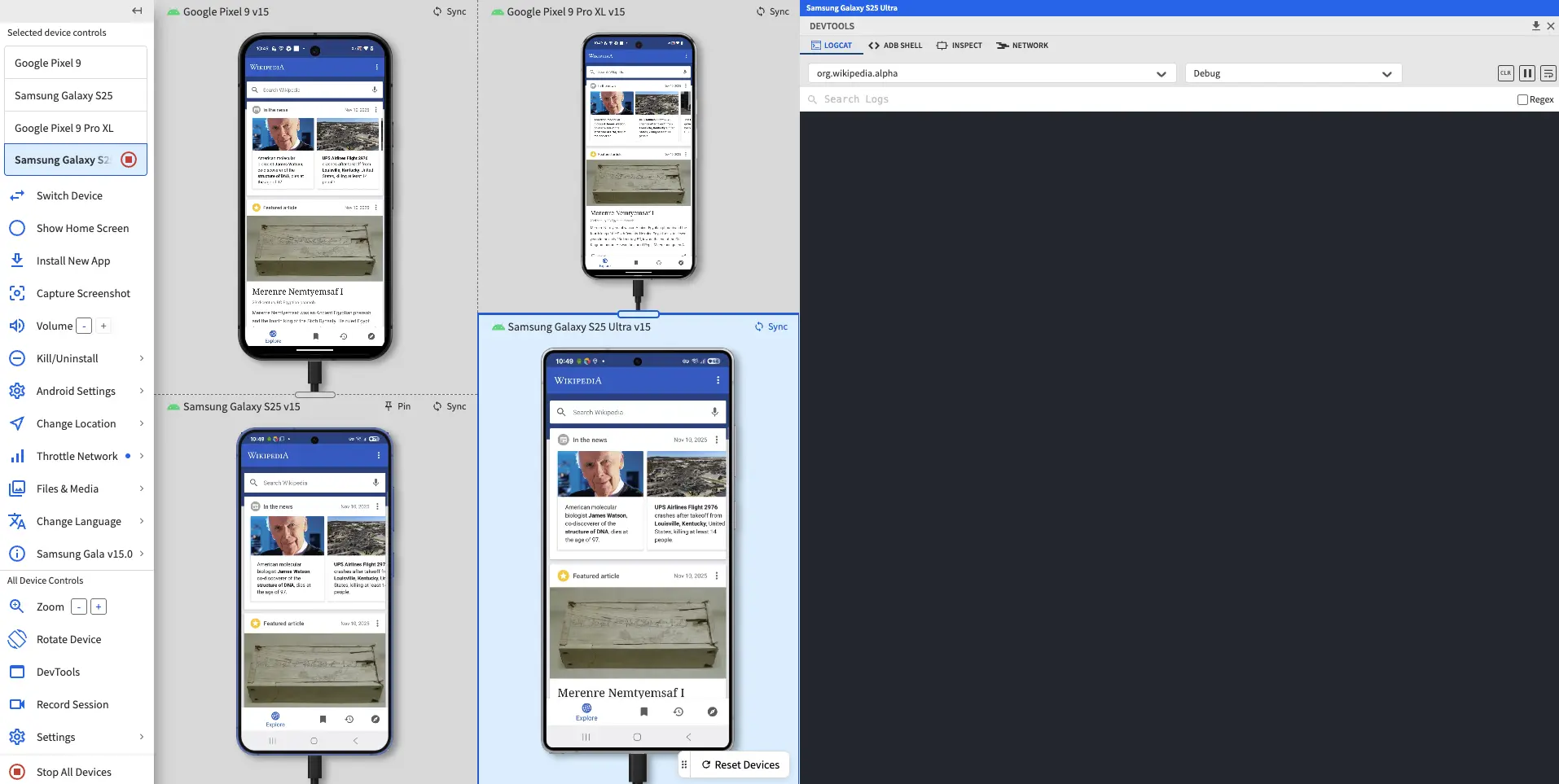Switch to the ADB SHELL tab

pyautogui.click(x=894, y=45)
